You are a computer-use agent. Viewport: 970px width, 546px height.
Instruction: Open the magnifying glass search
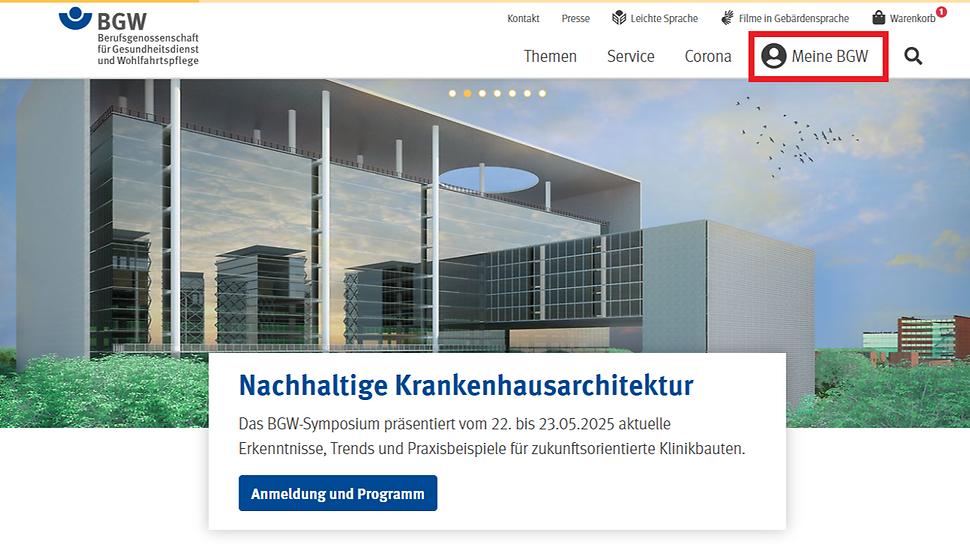[x=913, y=56]
